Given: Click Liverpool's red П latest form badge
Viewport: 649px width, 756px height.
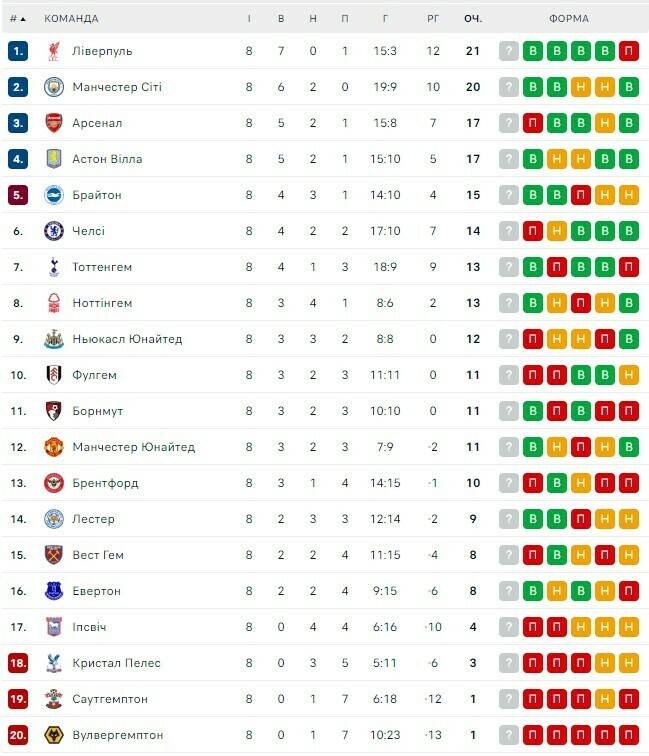Looking at the screenshot, I should [629, 51].
